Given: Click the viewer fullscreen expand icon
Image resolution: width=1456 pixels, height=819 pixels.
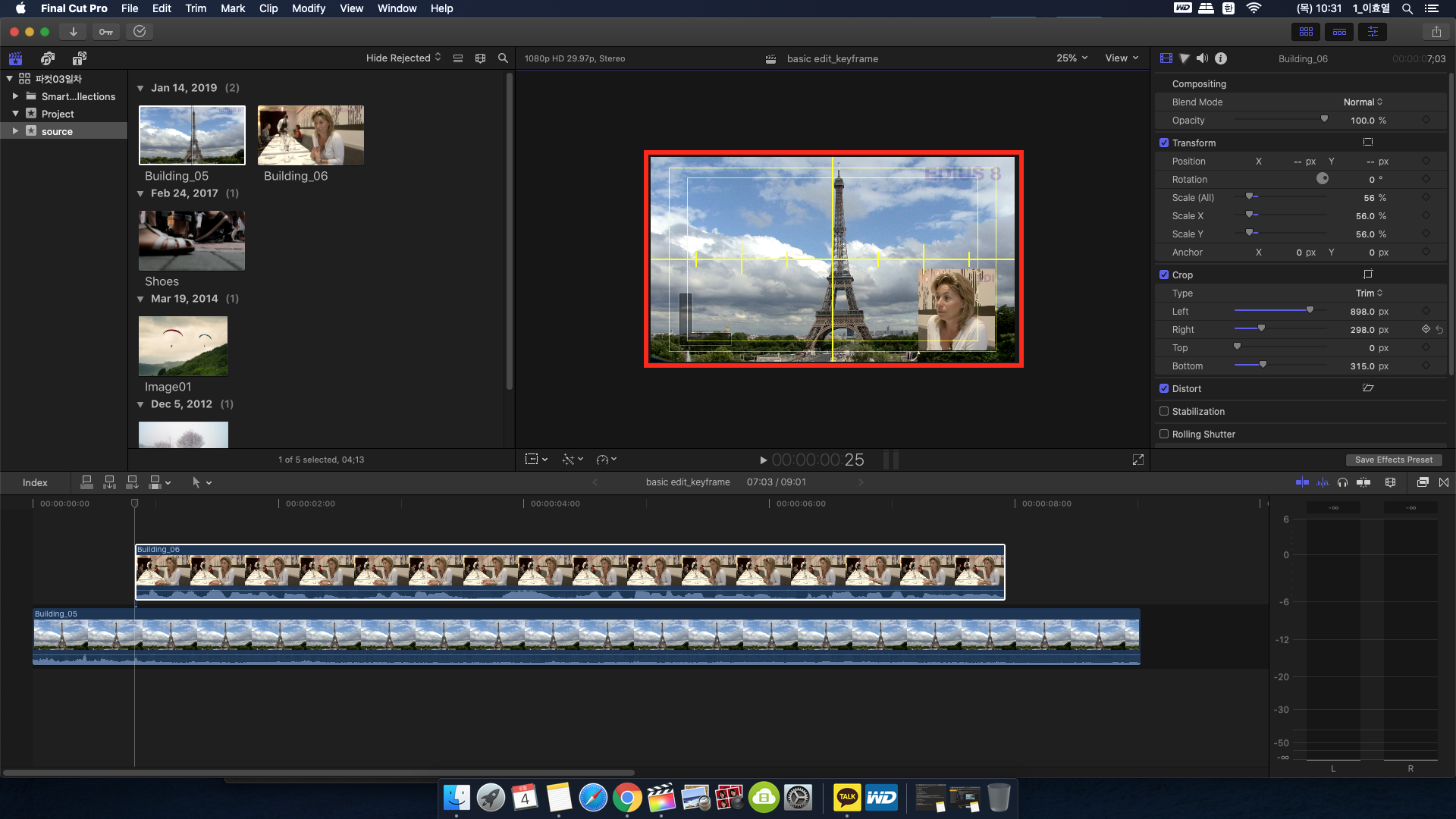Looking at the screenshot, I should point(1138,460).
